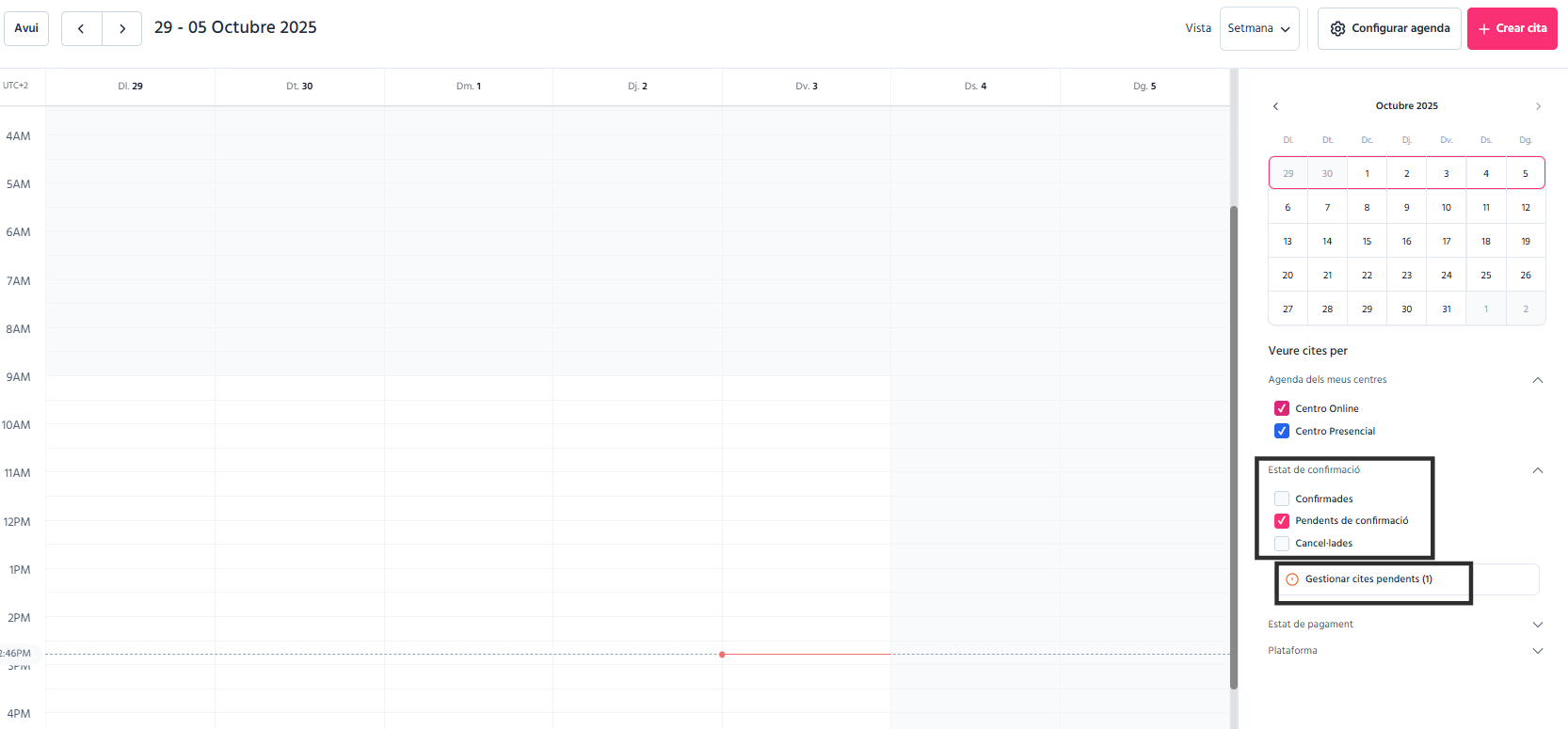Expand Estat de pagament section
The width and height of the screenshot is (1568, 729).
(1538, 625)
